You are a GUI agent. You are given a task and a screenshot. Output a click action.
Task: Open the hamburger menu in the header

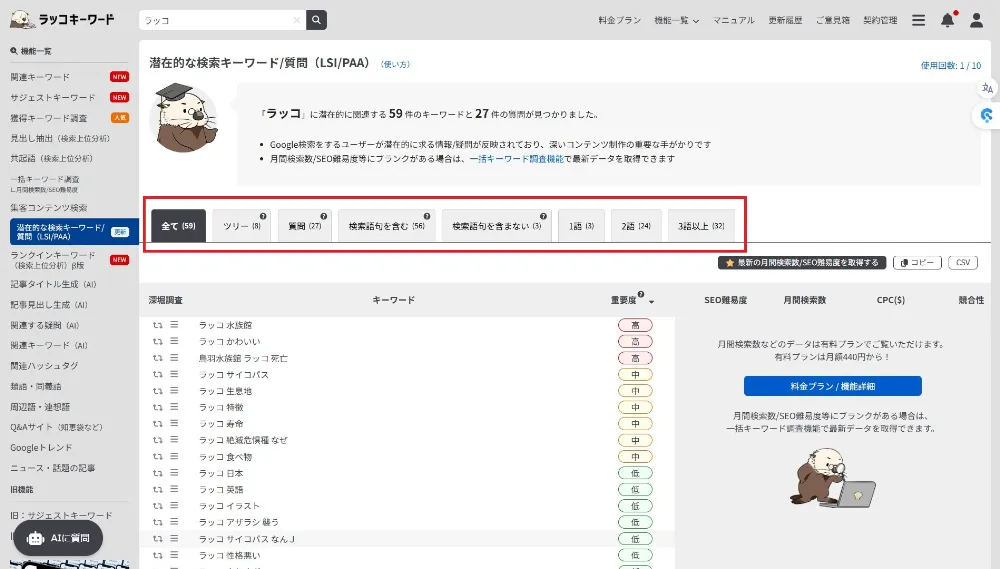[918, 20]
